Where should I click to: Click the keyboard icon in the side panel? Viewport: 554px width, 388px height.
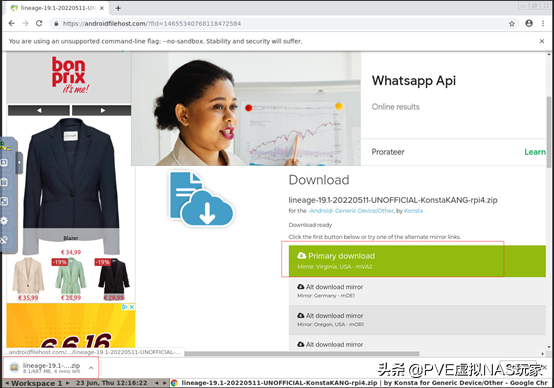point(4,163)
